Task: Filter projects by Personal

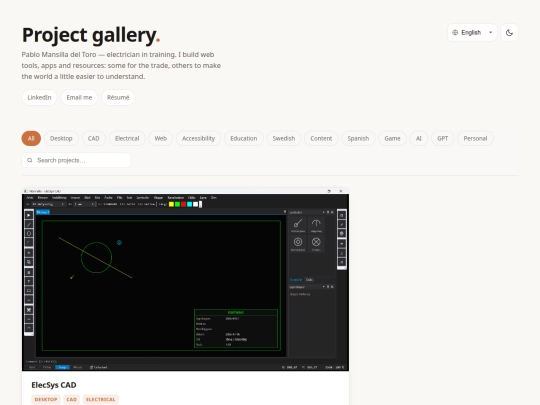Action: point(475,138)
